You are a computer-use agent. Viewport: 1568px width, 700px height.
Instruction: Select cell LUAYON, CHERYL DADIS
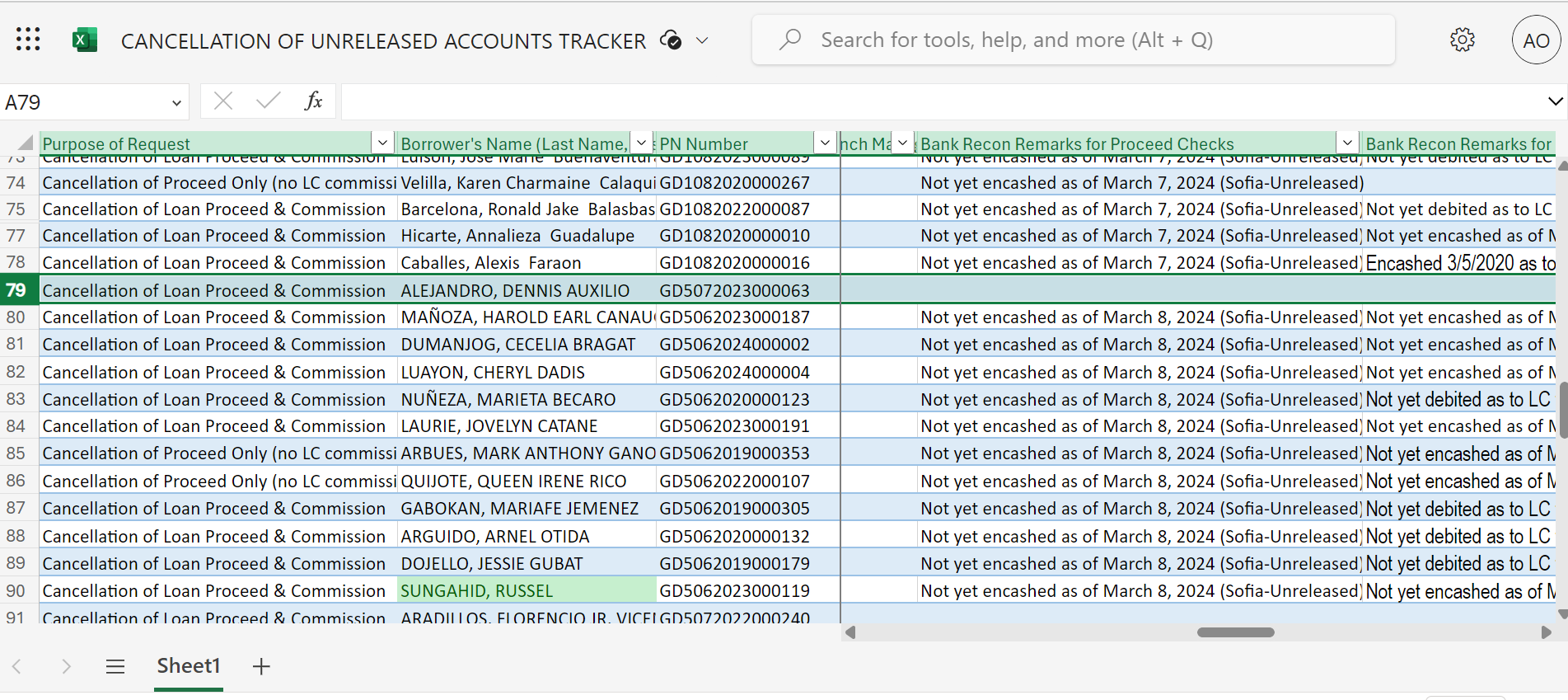pyautogui.click(x=527, y=373)
